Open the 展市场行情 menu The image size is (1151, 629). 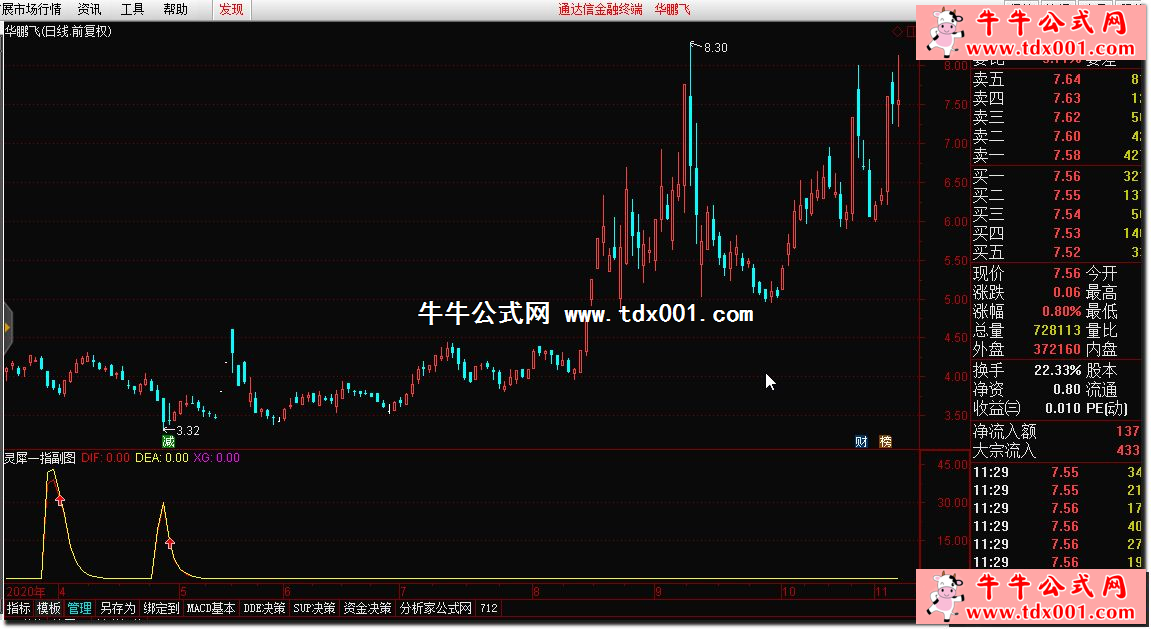(x=31, y=10)
